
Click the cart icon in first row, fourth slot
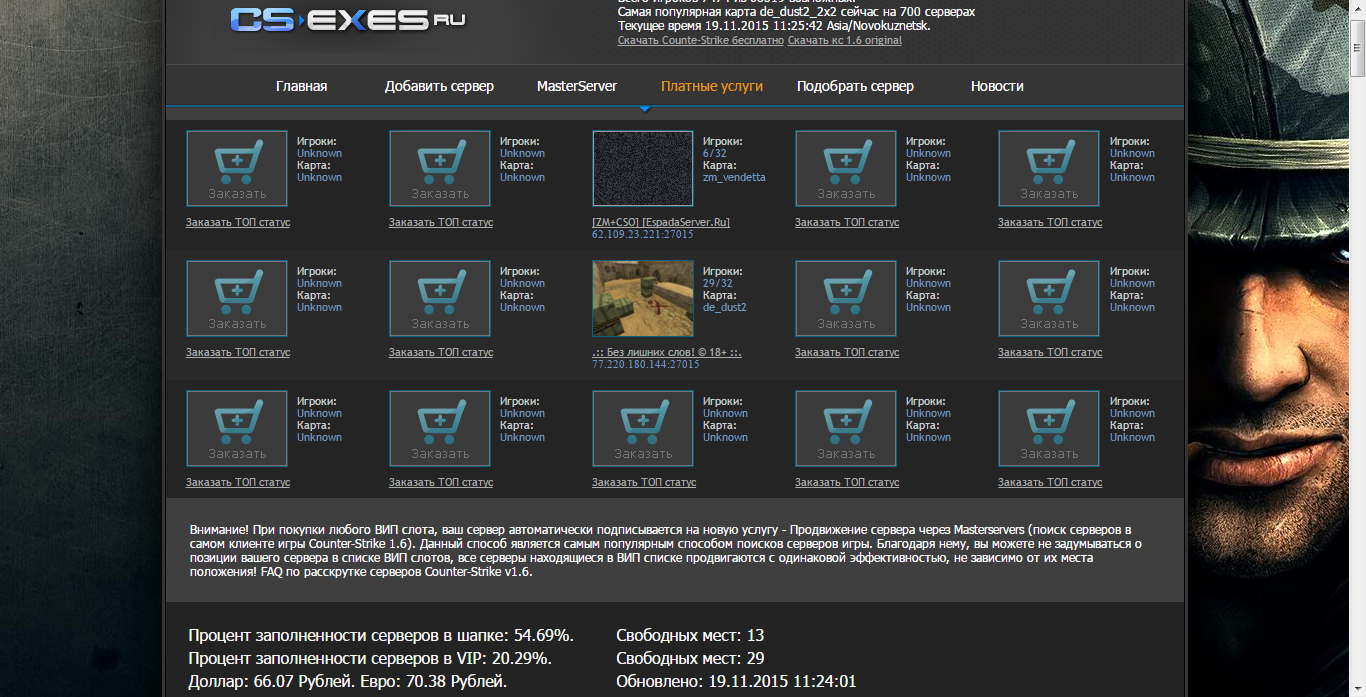(846, 169)
